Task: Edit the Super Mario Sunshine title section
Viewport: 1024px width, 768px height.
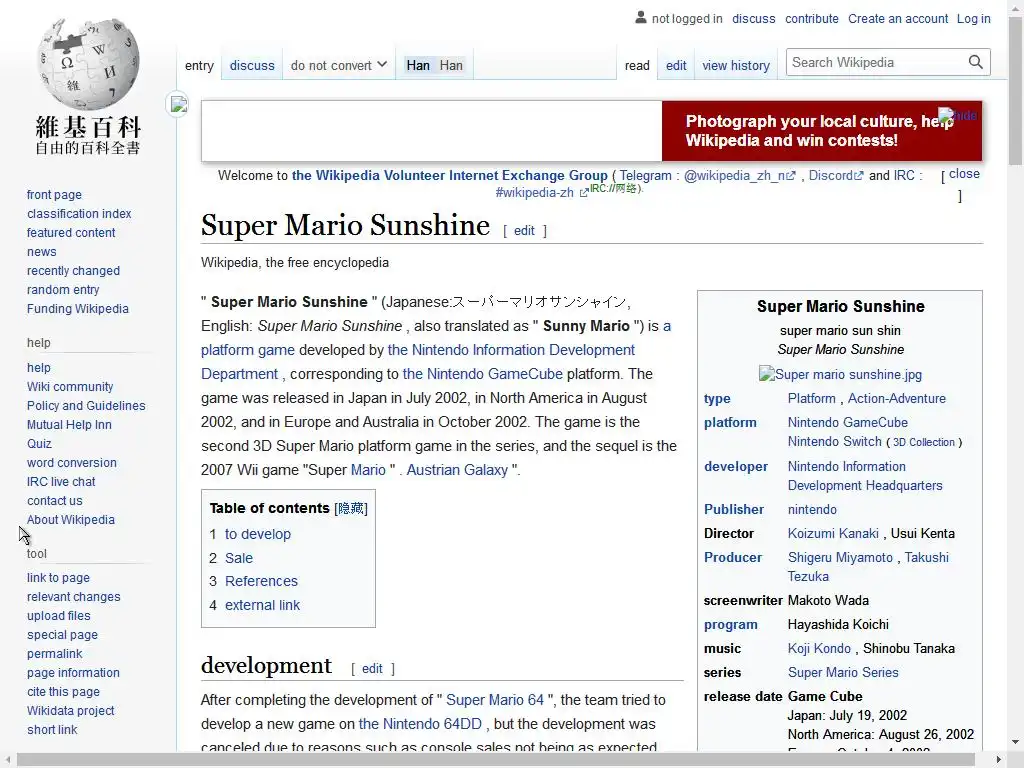Action: 524,231
